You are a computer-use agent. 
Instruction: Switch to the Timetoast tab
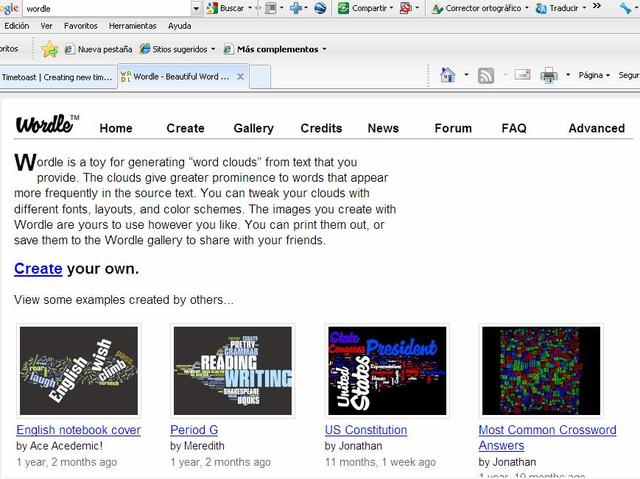click(57, 77)
